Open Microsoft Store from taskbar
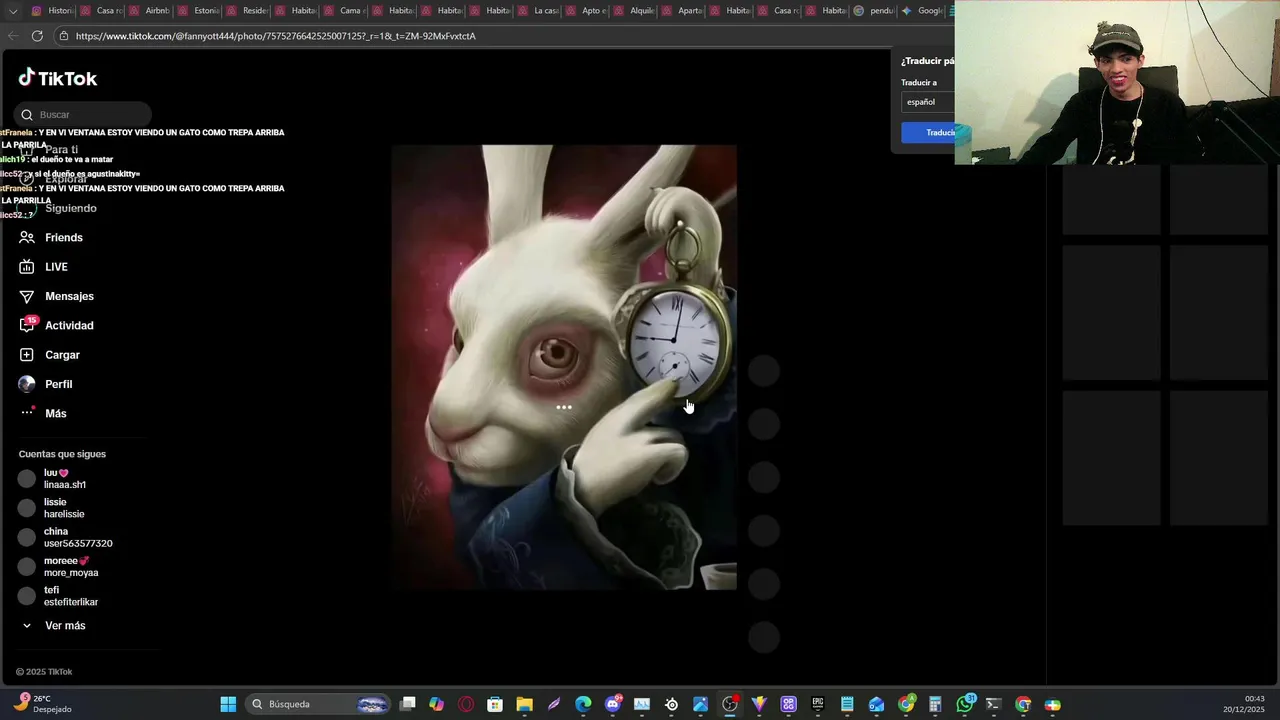Viewport: 1280px width, 720px height. tap(495, 704)
